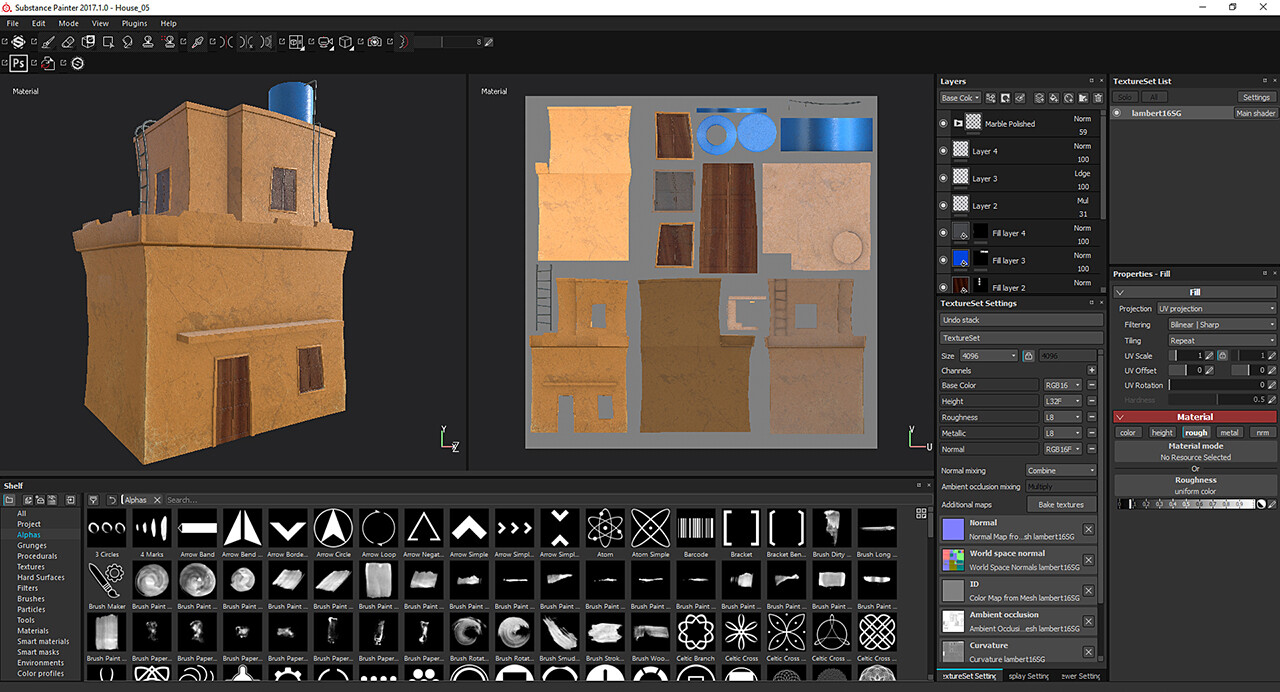Open Normal mixing Combine dropdown
This screenshot has width=1280, height=692.
point(1061,470)
